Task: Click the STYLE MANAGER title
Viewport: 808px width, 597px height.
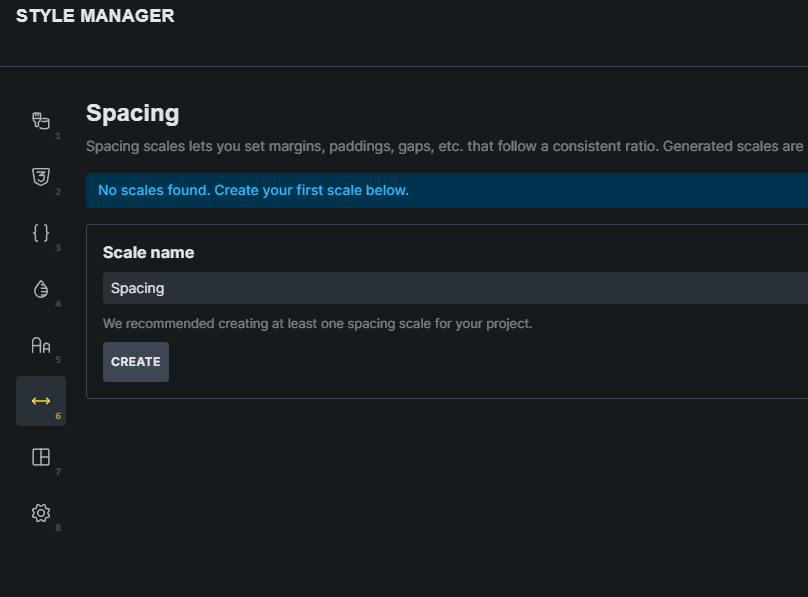Action: click(95, 16)
